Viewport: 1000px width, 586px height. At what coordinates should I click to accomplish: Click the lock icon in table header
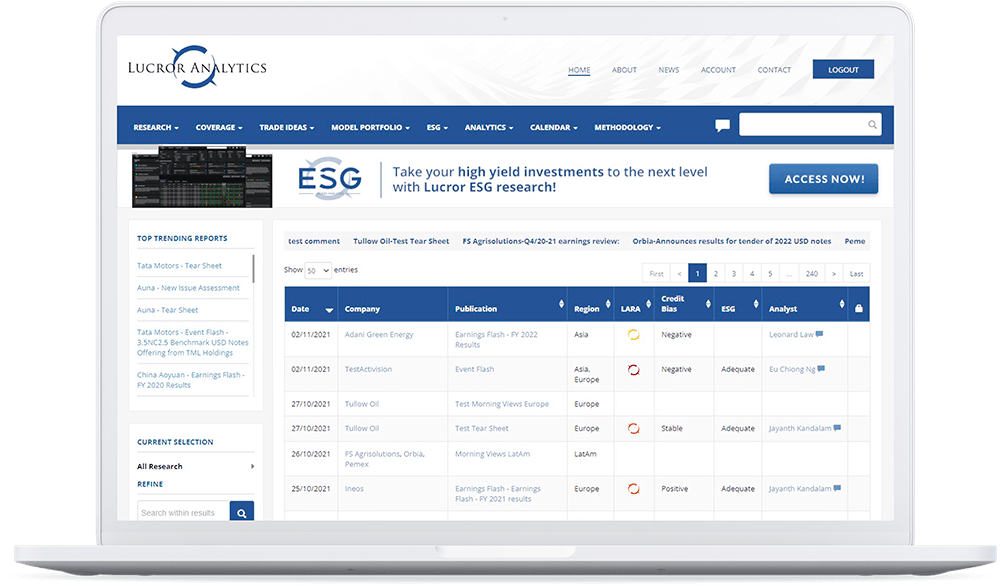pos(858,309)
